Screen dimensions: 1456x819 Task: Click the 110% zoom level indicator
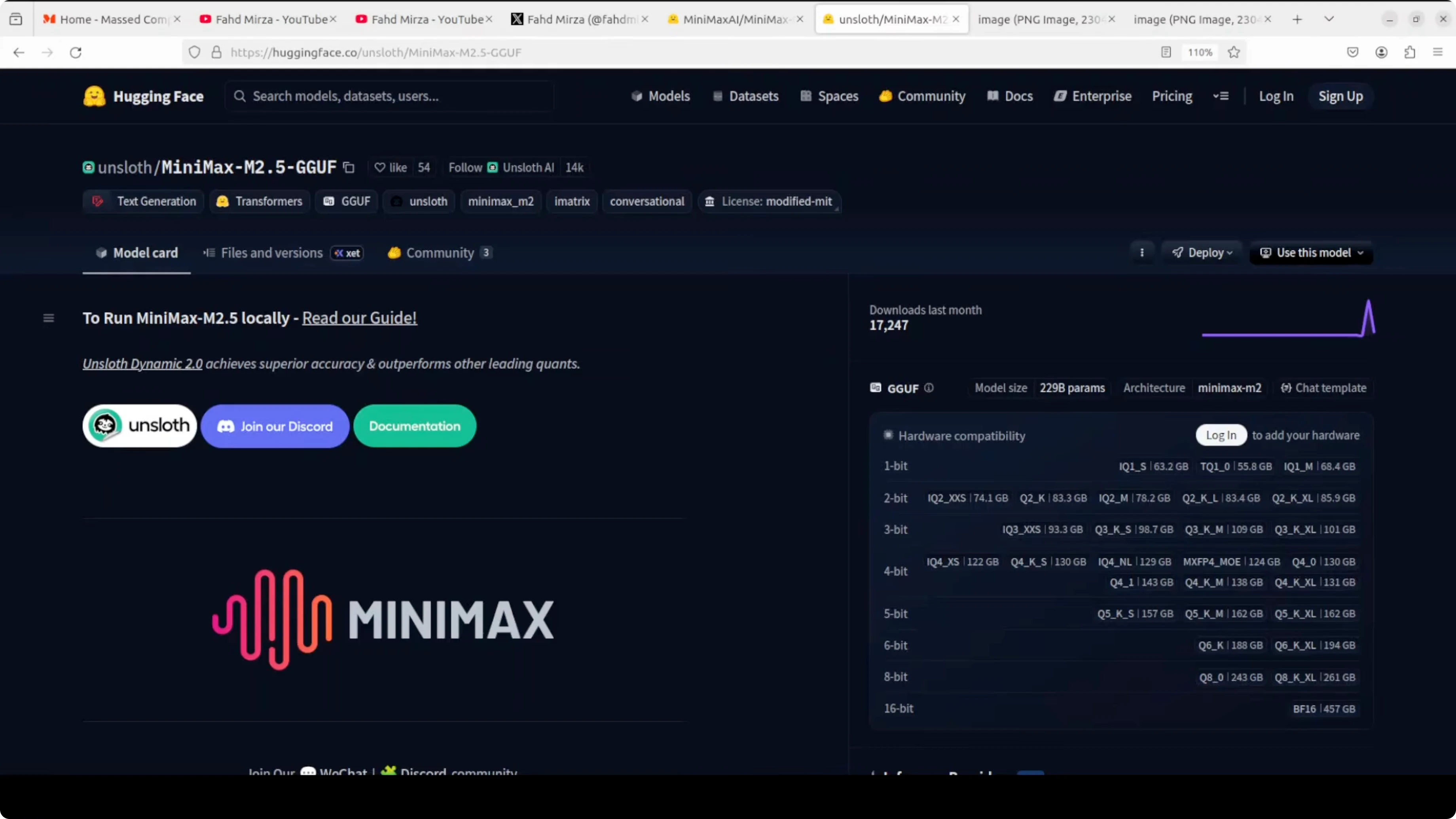click(1199, 52)
